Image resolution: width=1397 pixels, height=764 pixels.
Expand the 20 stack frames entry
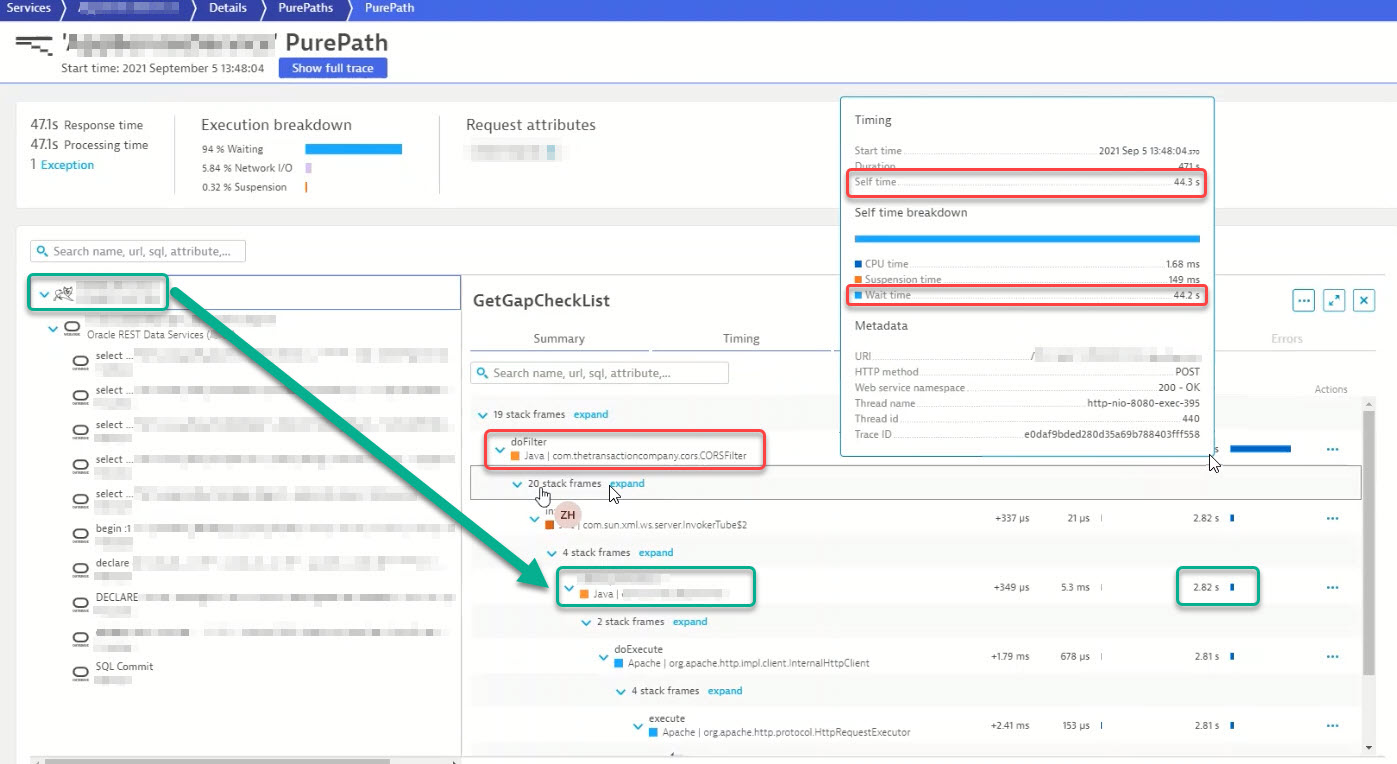click(x=627, y=483)
